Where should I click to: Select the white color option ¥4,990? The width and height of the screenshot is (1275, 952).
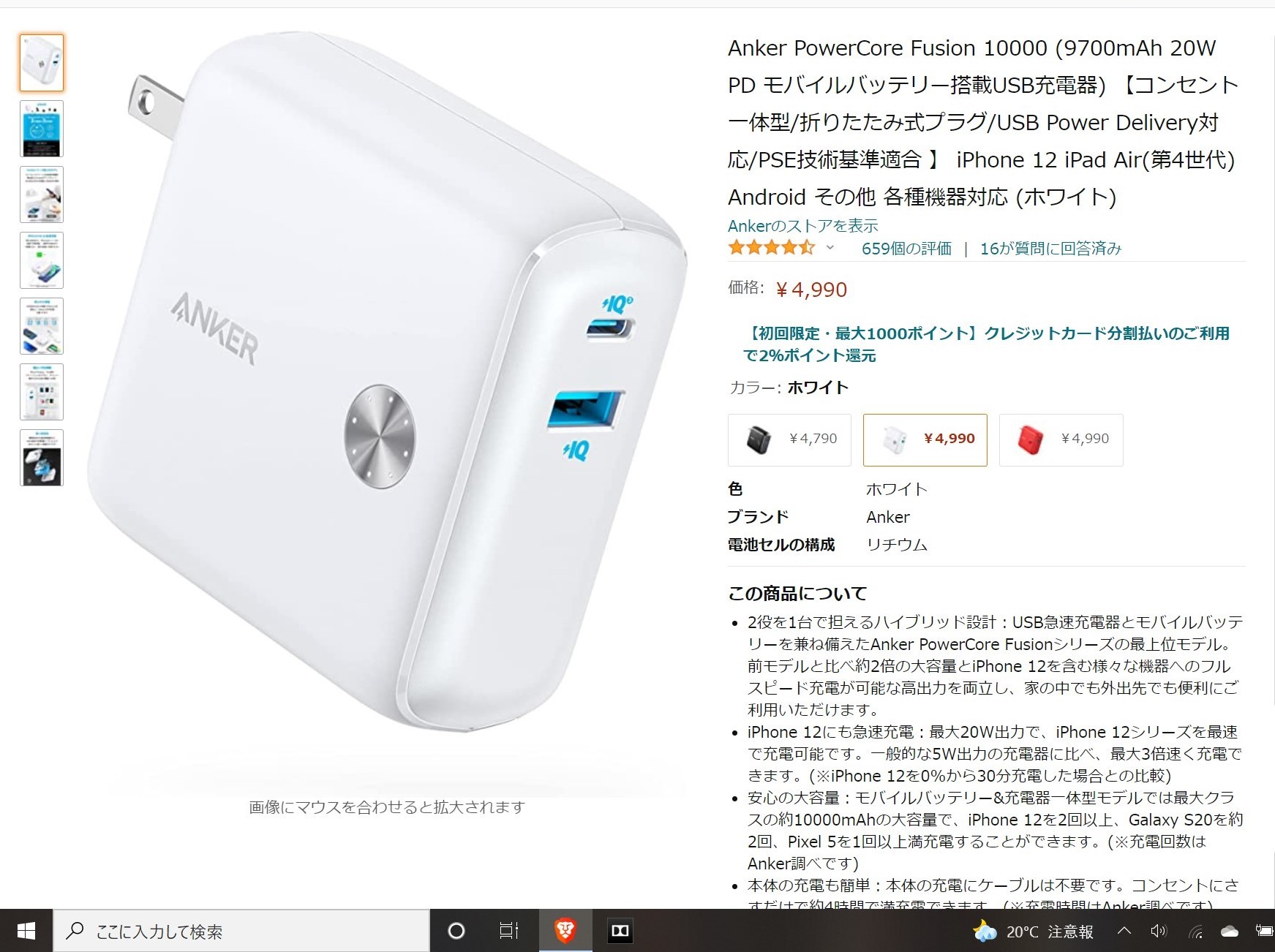click(925, 440)
